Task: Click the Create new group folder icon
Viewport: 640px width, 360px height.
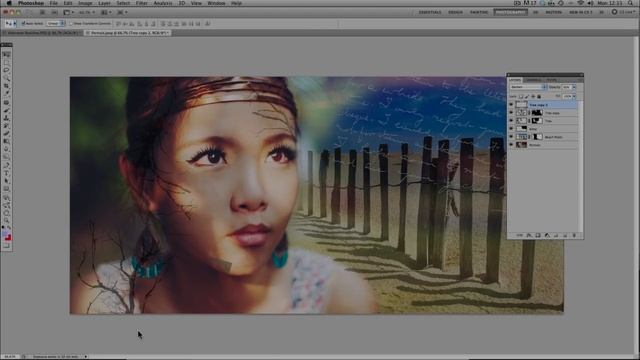Action: point(556,236)
